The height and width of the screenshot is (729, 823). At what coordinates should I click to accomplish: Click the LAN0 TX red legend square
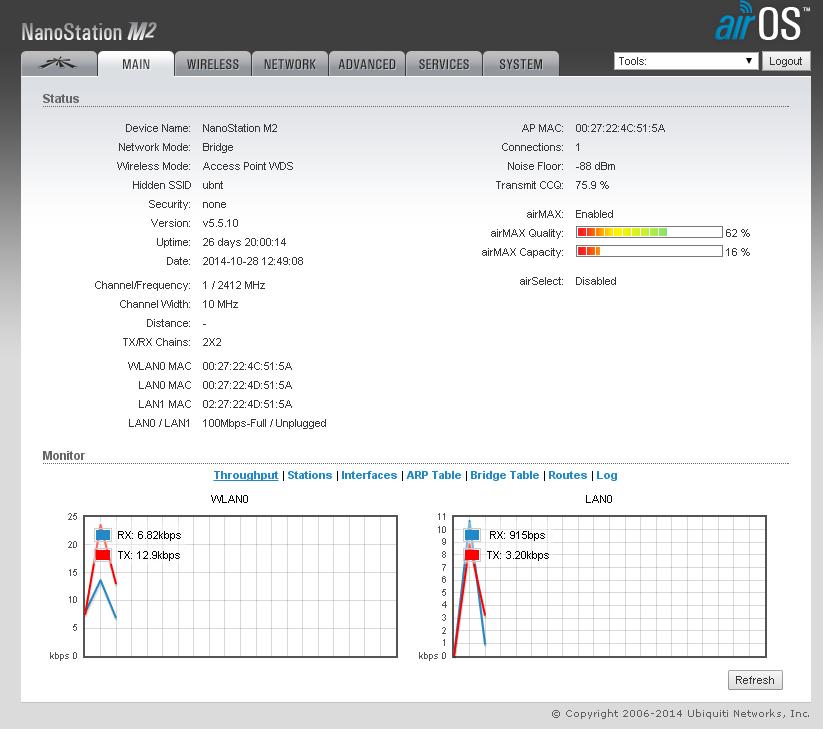[x=472, y=555]
